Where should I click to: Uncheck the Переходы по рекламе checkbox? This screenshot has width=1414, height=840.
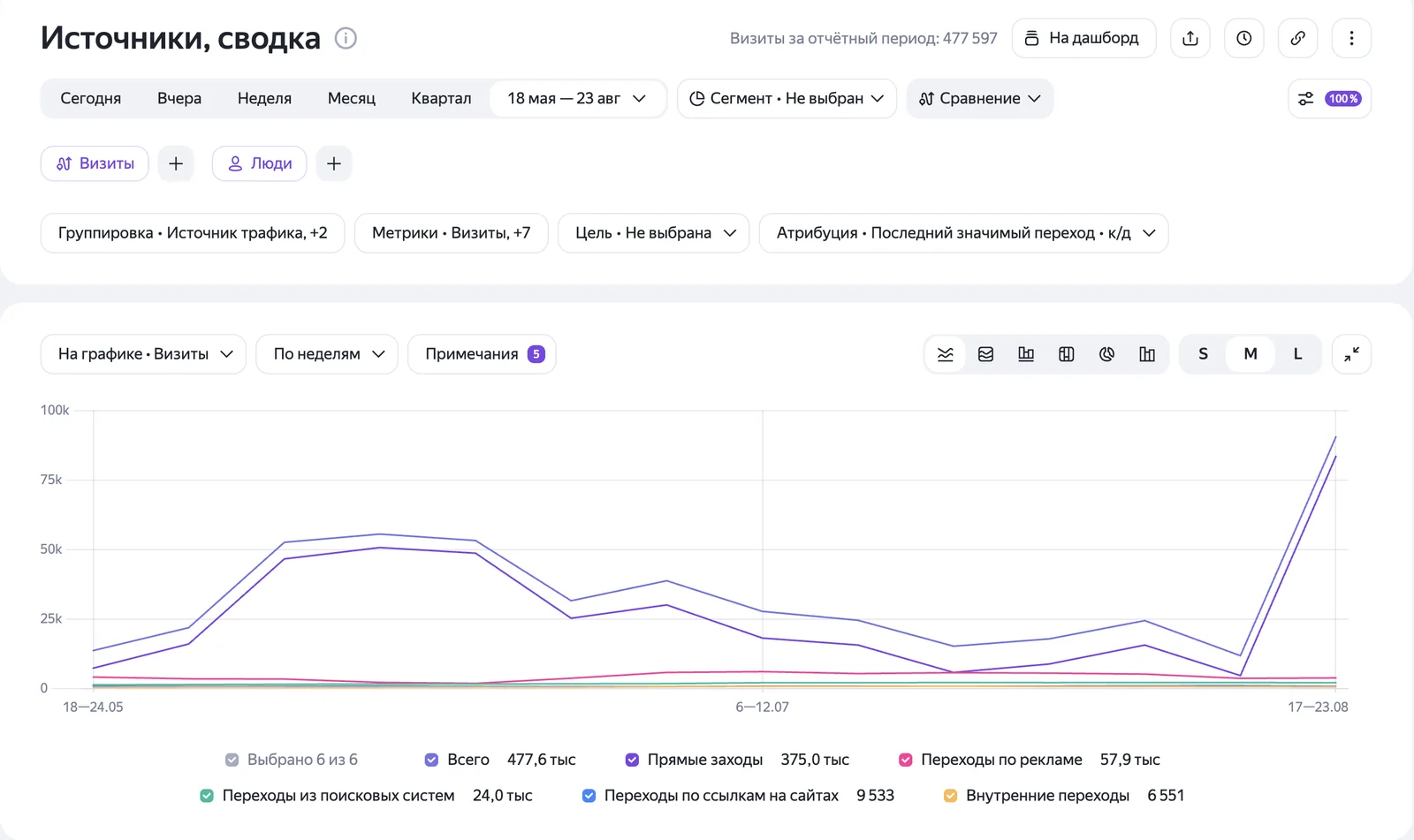906,760
